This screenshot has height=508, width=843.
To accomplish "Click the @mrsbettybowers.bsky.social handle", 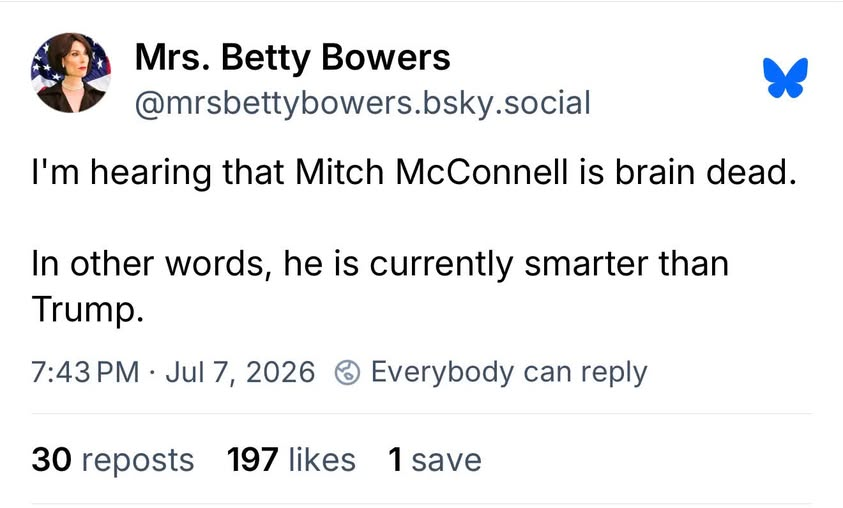I will [362, 103].
